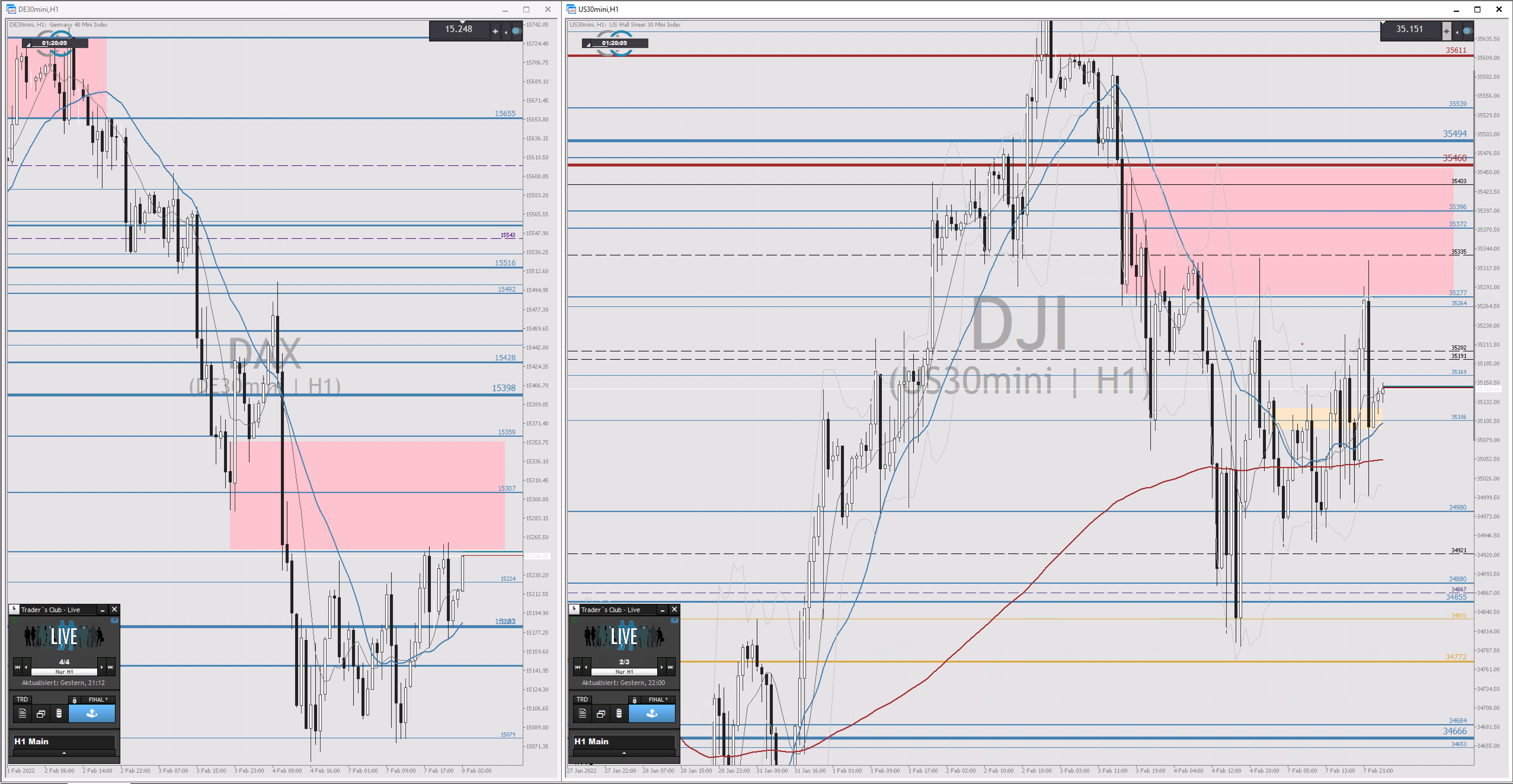Select the red 35460 level label on DJI chart

tap(1455, 158)
